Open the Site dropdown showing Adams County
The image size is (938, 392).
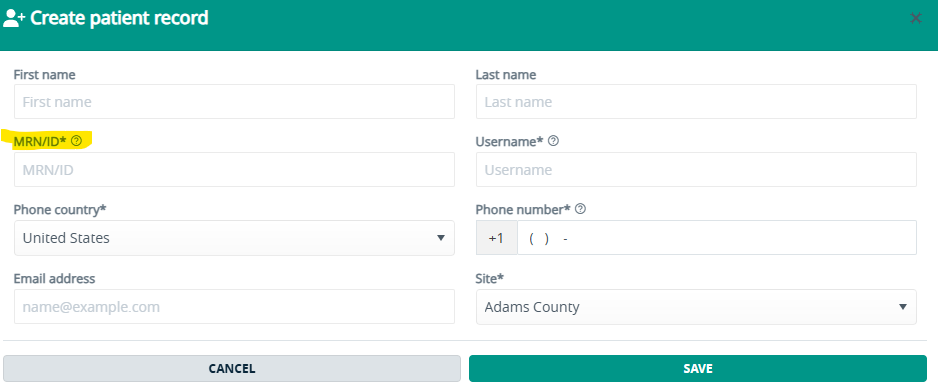(696, 307)
